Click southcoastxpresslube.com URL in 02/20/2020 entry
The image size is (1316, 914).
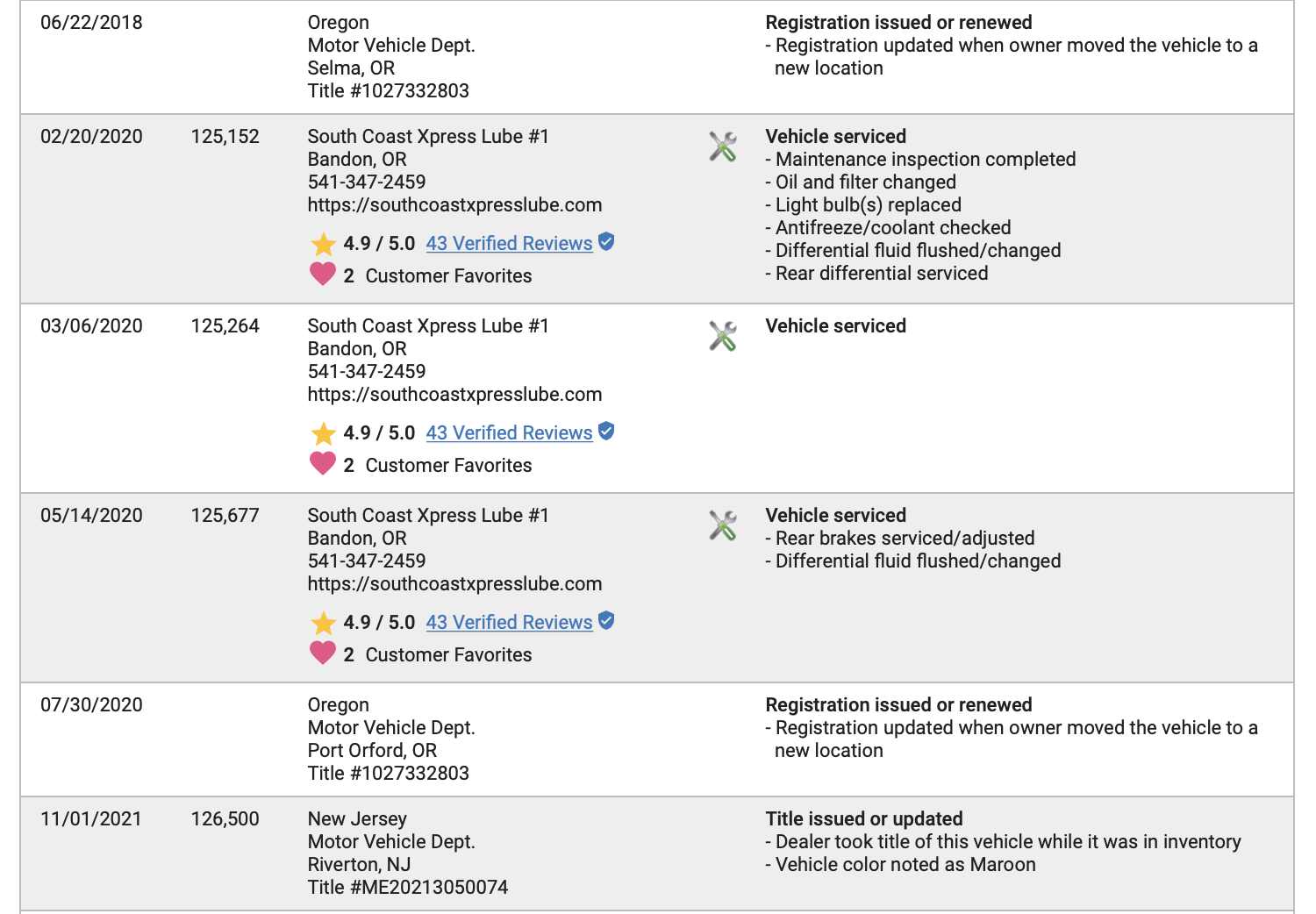point(454,205)
